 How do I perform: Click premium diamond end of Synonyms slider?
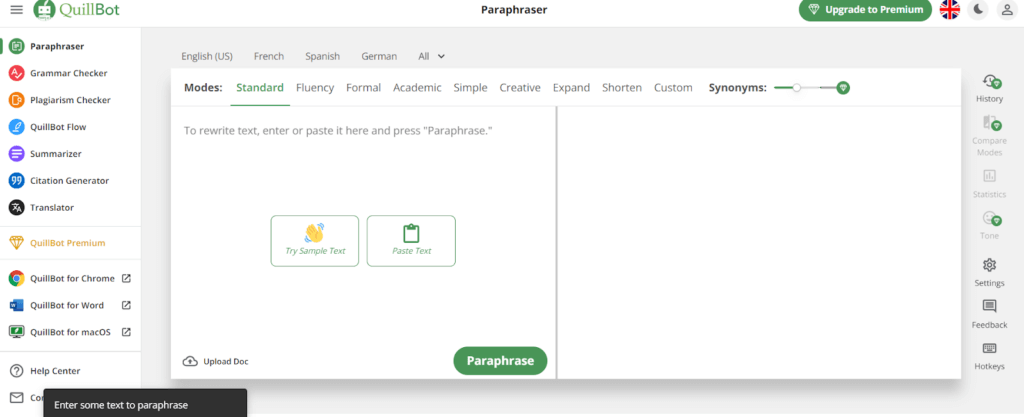point(843,87)
